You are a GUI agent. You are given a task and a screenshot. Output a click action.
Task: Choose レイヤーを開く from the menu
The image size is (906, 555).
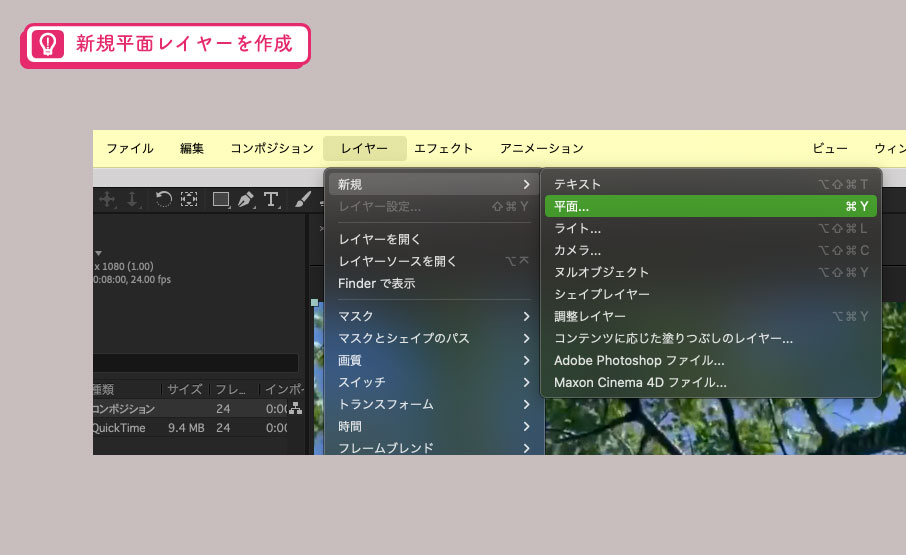point(434,239)
